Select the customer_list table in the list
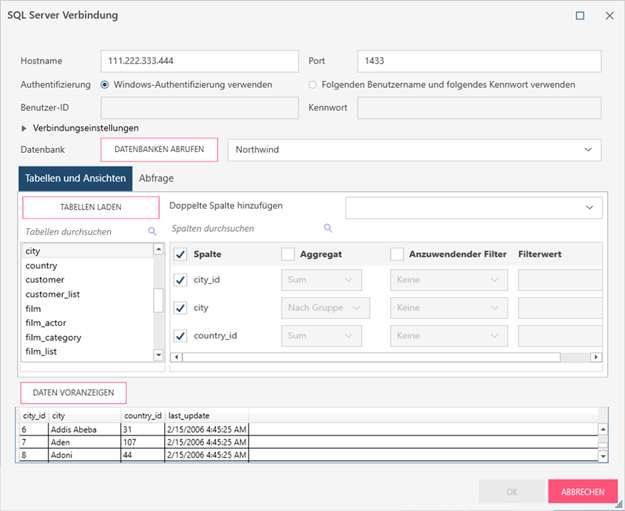The image size is (625, 511). coord(52,295)
